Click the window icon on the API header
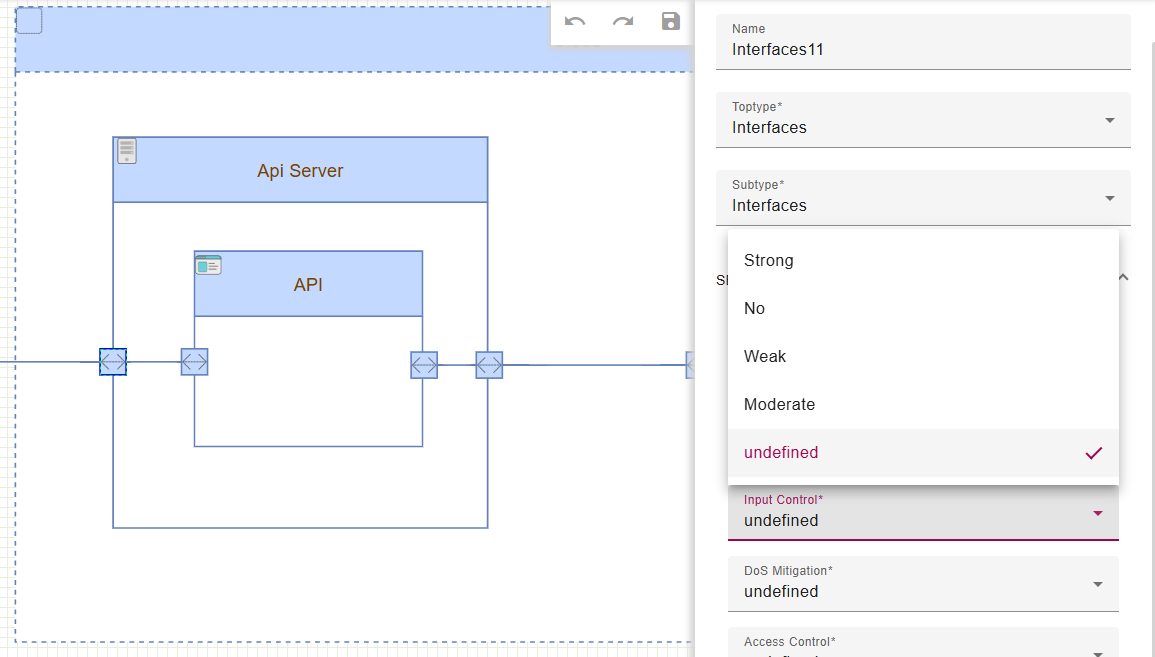This screenshot has height=657, width=1155. click(207, 264)
